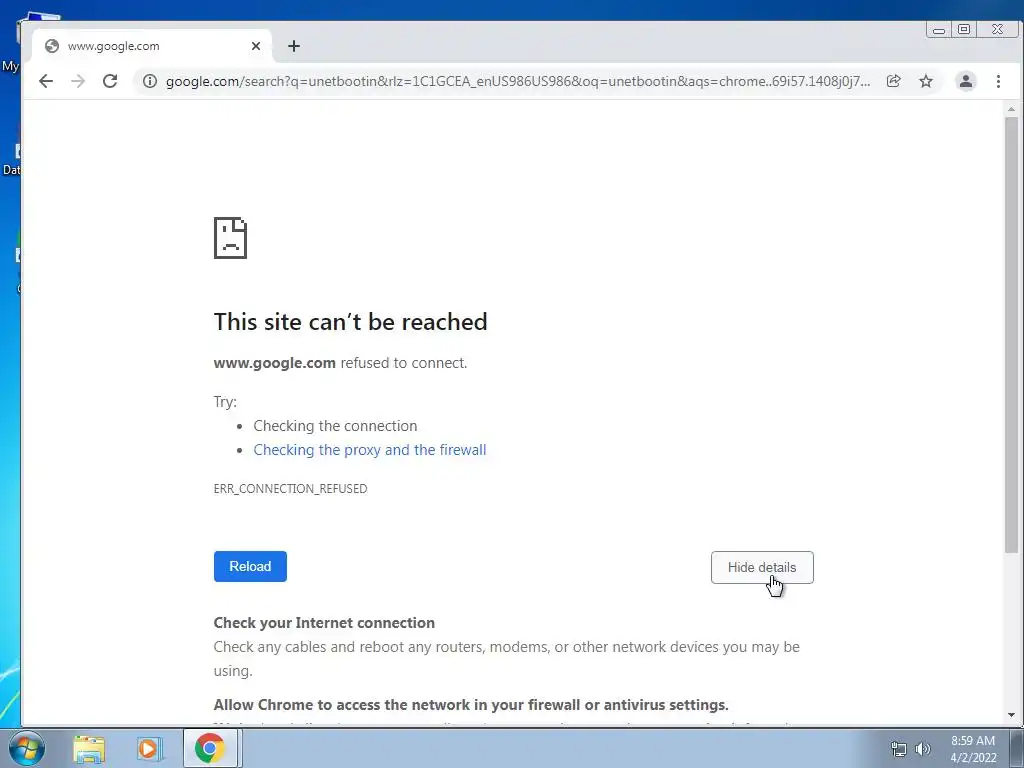
Task: Select the www.google.com tab
Action: [x=152, y=46]
